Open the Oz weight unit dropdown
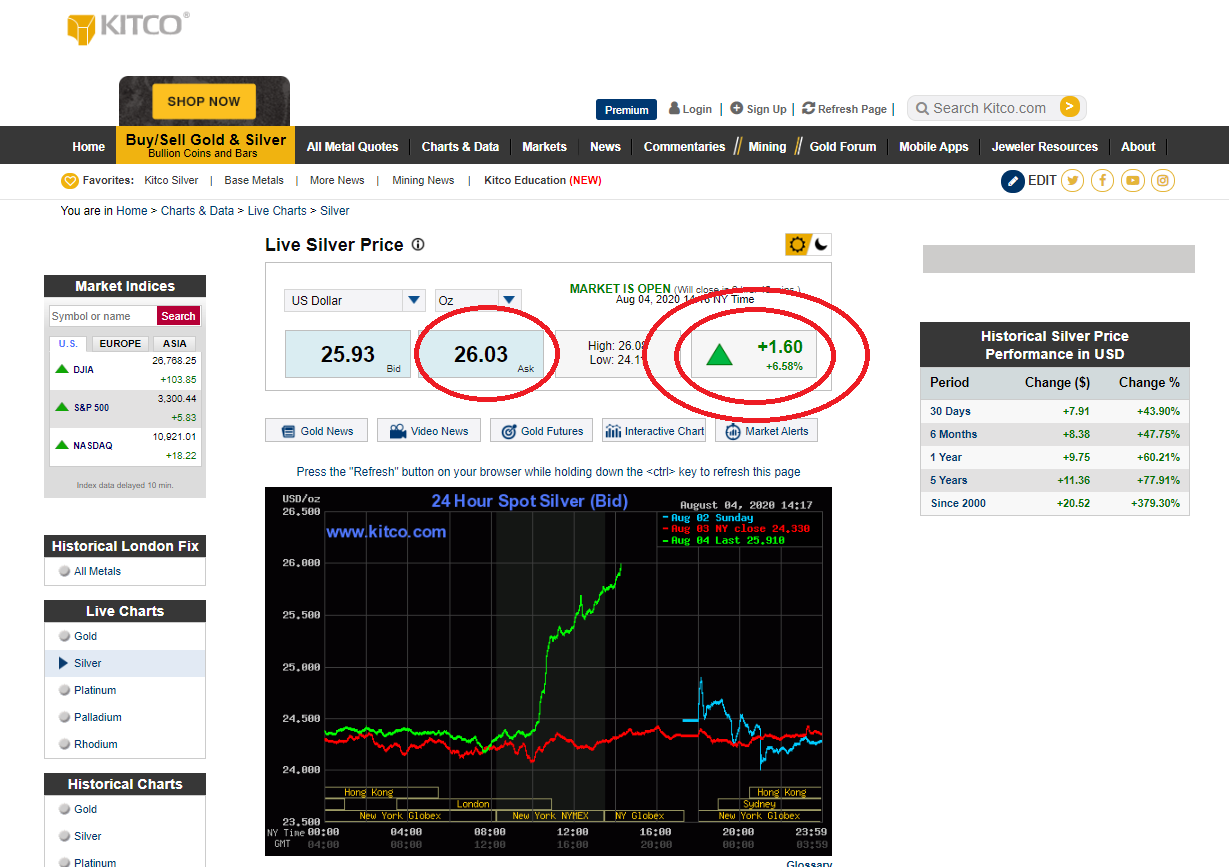 click(478, 300)
